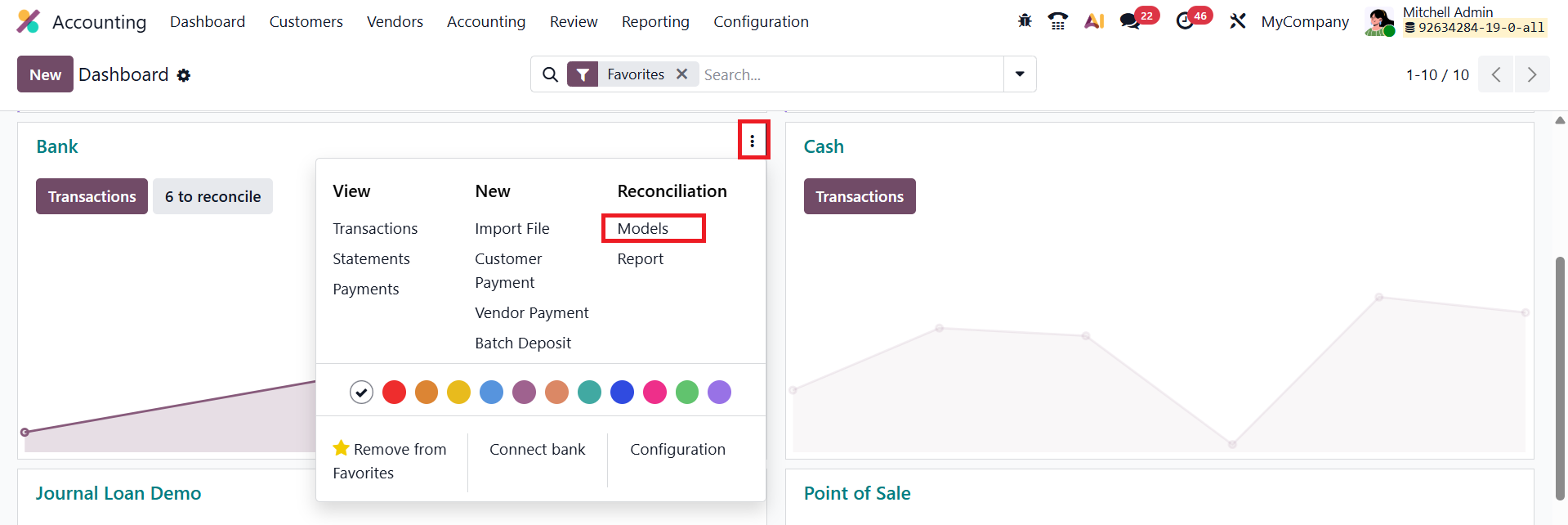The image size is (1568, 525).
Task: Click the bug debug icon
Action: click(x=1025, y=21)
